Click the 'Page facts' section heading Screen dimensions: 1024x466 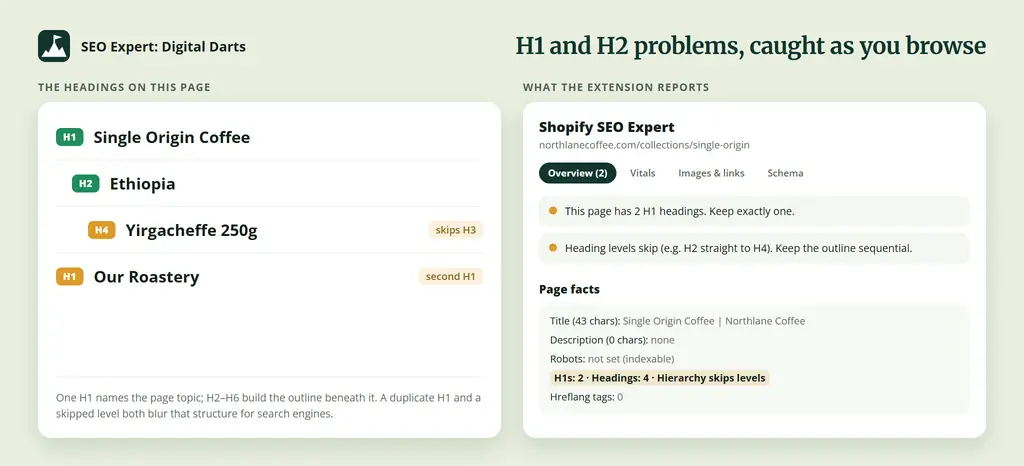click(x=569, y=289)
